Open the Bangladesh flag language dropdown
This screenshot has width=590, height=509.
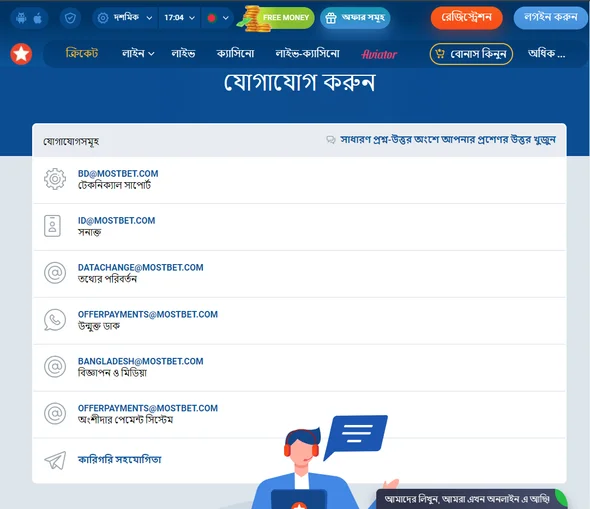(218, 18)
